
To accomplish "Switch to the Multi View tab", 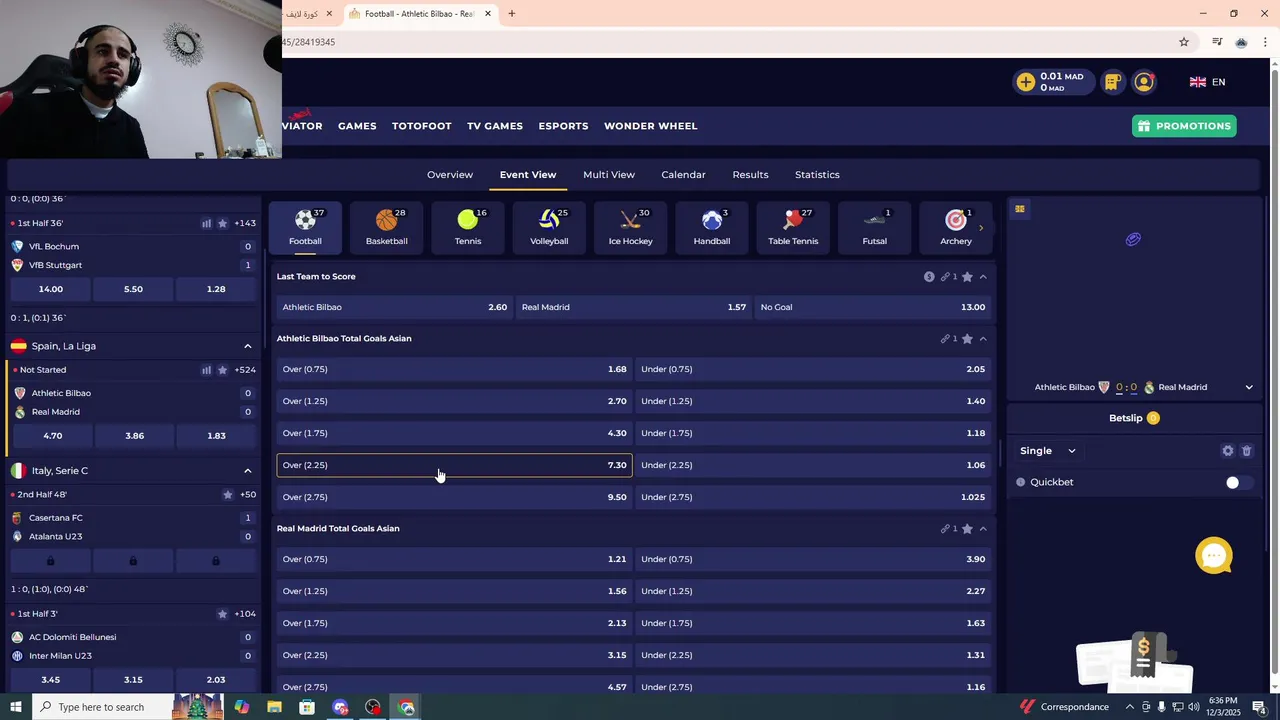I will (x=609, y=175).
